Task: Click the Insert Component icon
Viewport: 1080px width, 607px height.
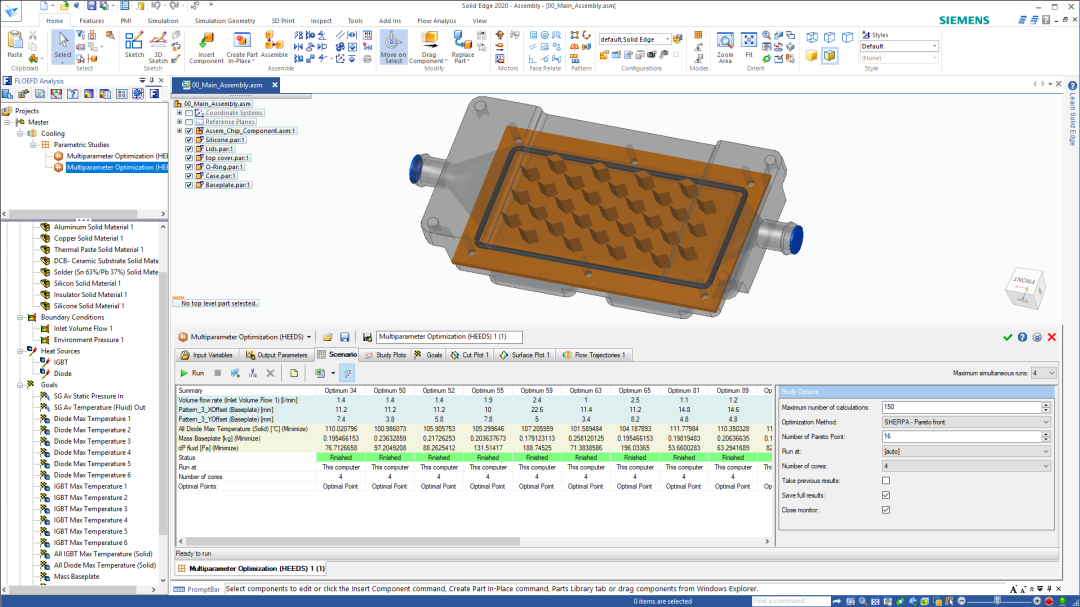Action: tap(206, 41)
